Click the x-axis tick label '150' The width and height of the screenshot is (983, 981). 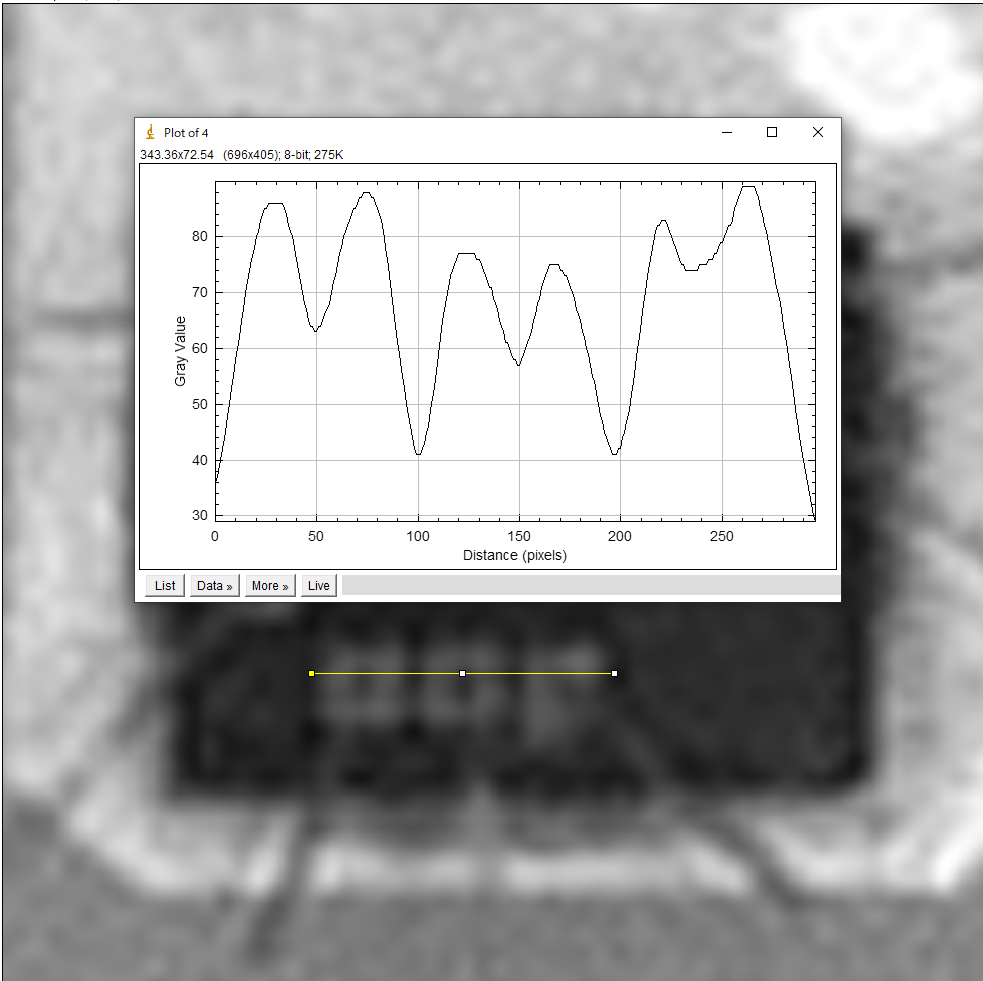(x=519, y=537)
